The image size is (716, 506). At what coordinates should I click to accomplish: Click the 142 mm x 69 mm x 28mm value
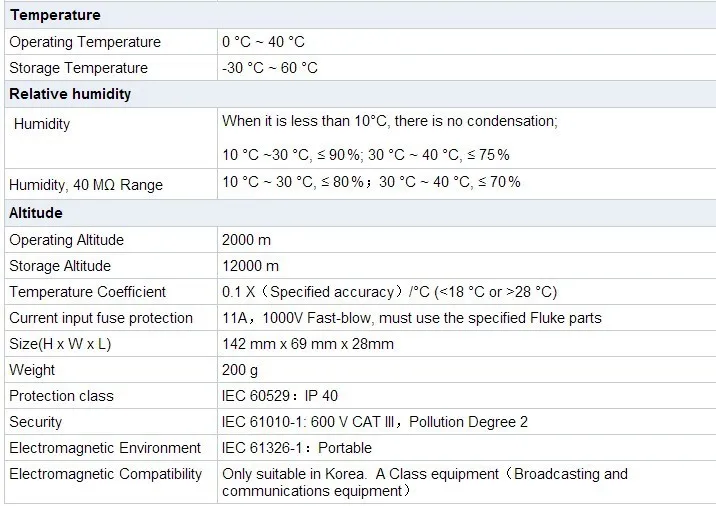tap(308, 344)
